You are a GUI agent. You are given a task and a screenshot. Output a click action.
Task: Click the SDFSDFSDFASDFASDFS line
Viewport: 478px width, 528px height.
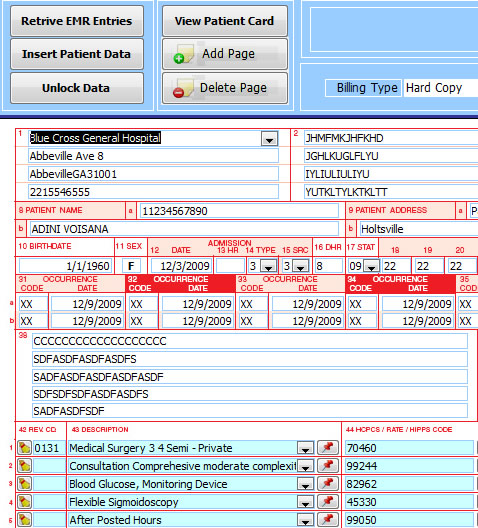[250, 394]
